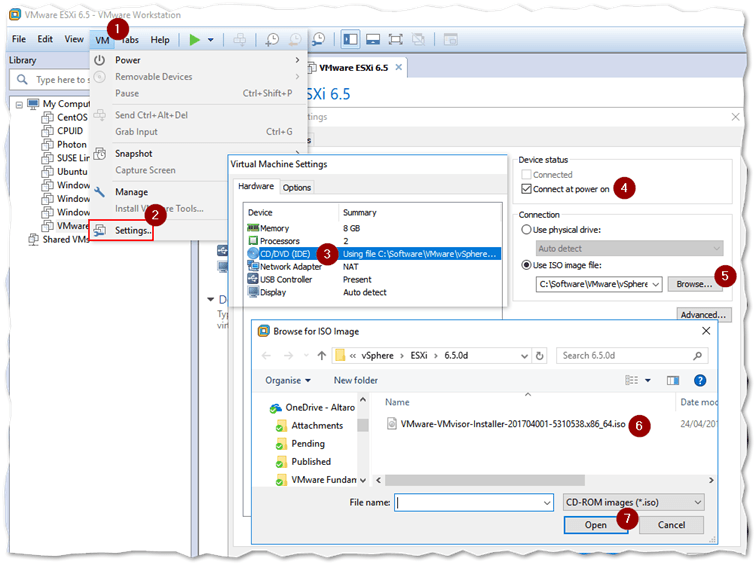
Task: Open the change view options dropdown
Action: point(648,381)
